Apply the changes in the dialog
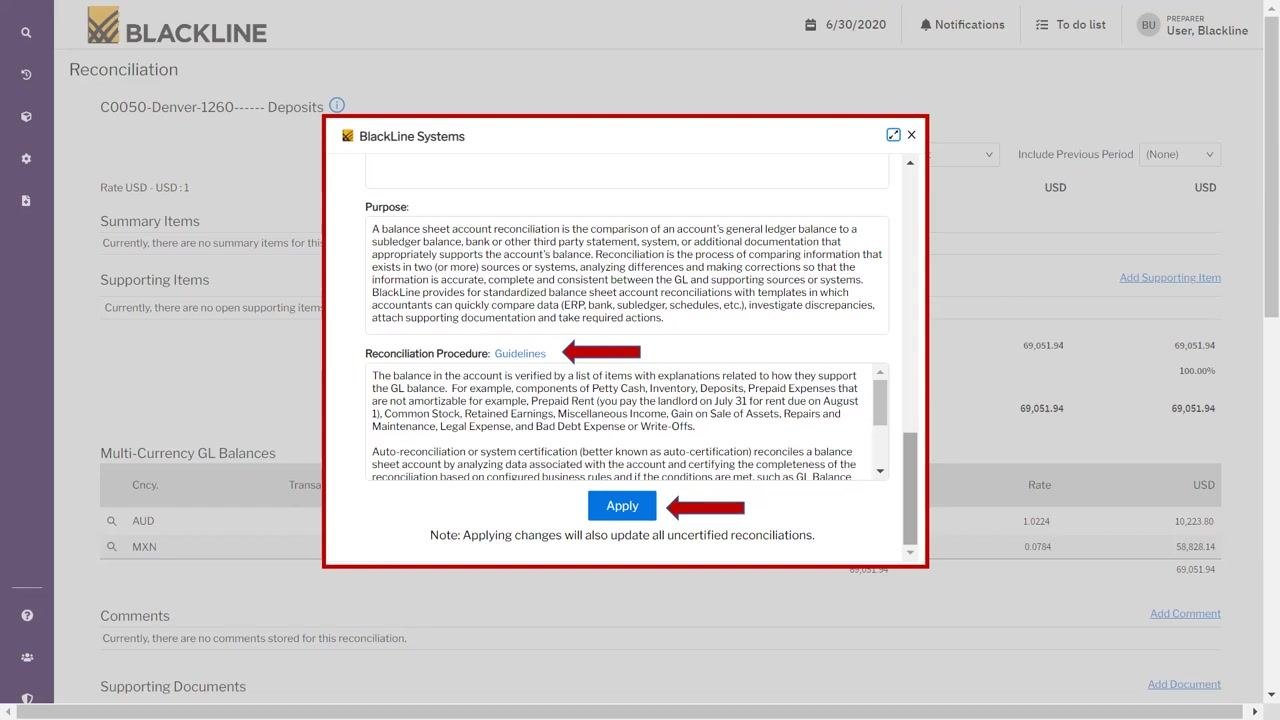The image size is (1280, 720). click(622, 506)
